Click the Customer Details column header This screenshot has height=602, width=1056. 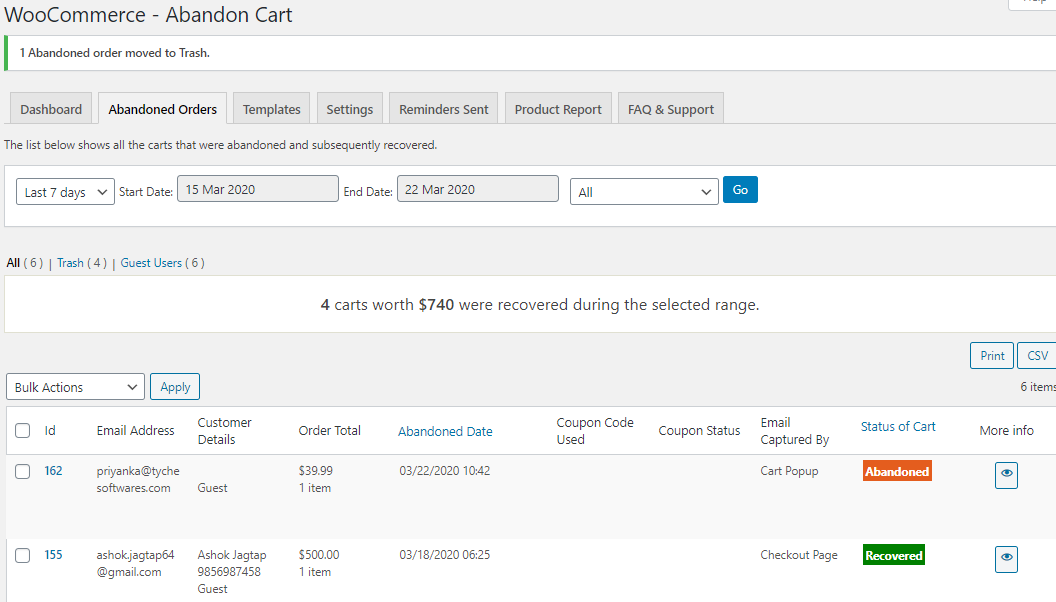coord(224,431)
